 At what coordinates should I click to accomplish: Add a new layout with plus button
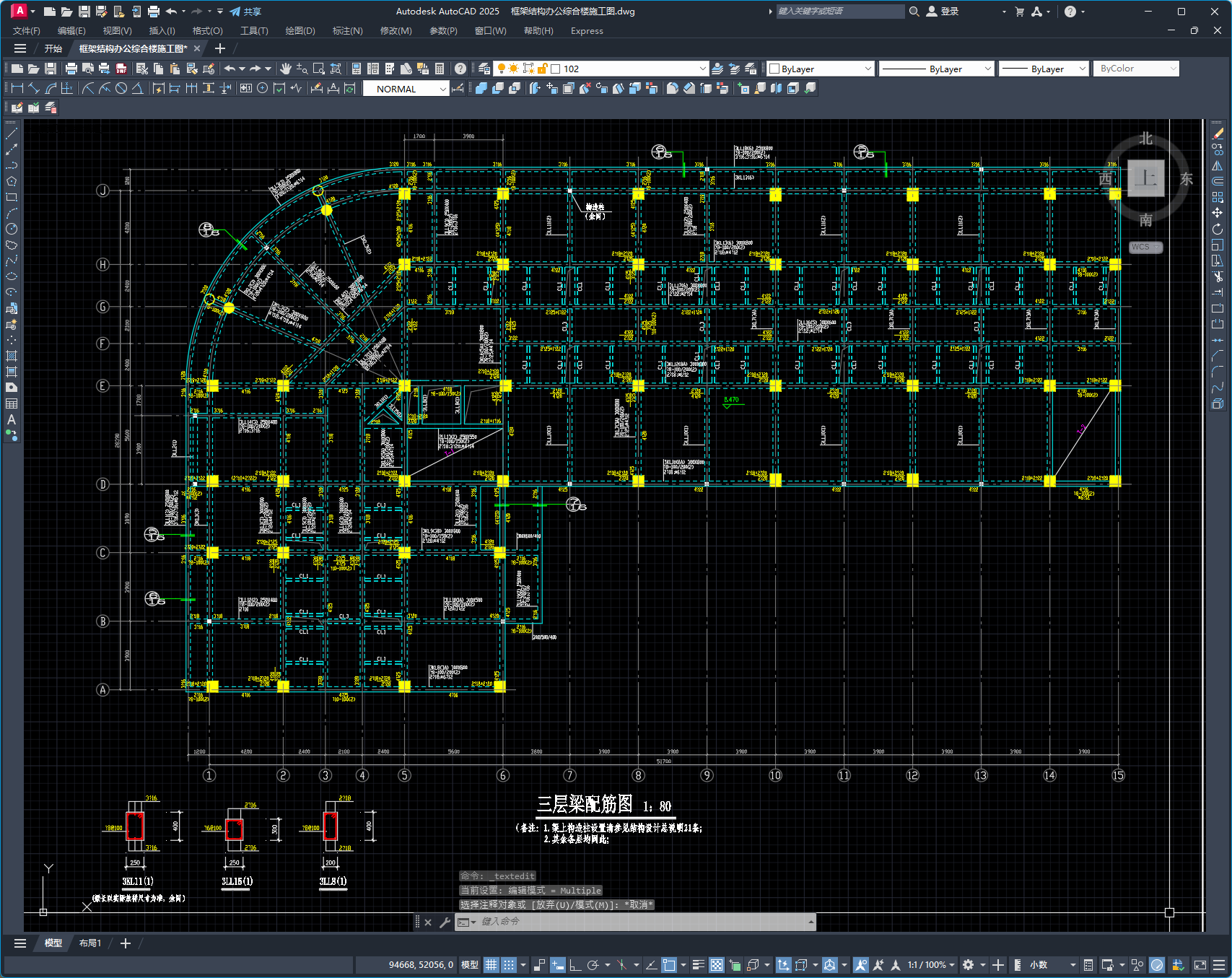click(125, 943)
